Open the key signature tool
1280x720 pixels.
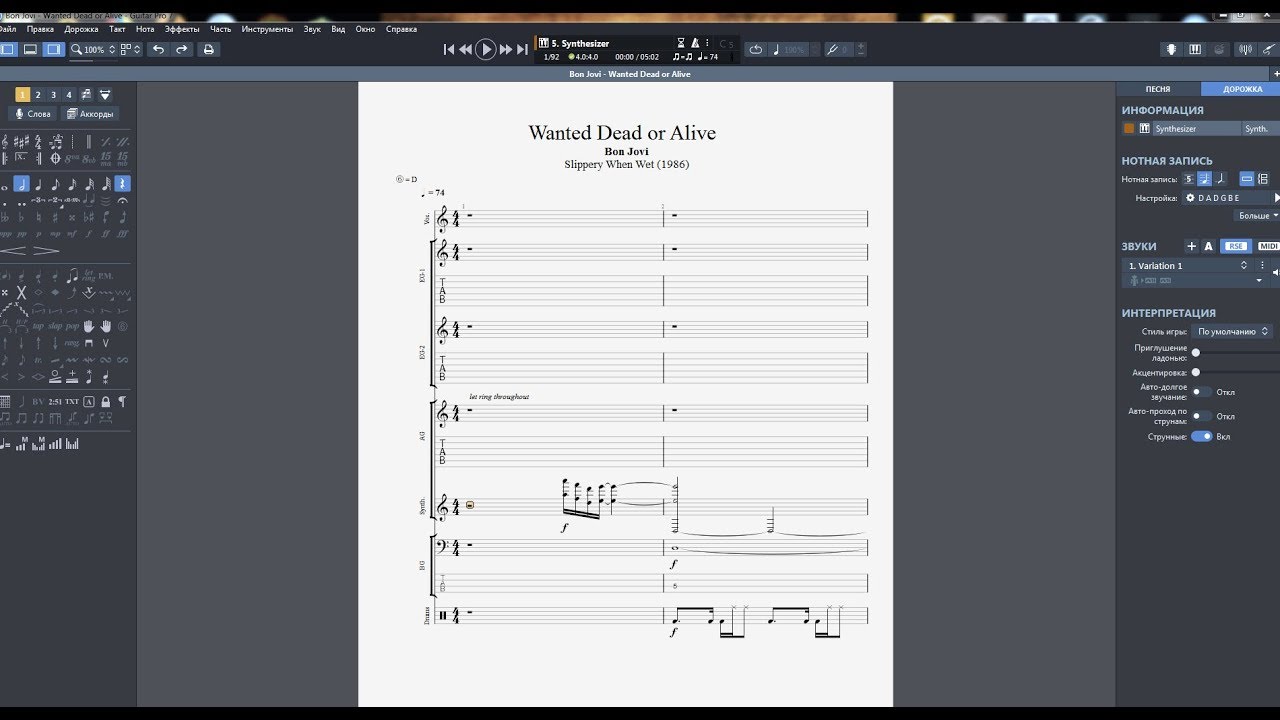click(x=21, y=143)
